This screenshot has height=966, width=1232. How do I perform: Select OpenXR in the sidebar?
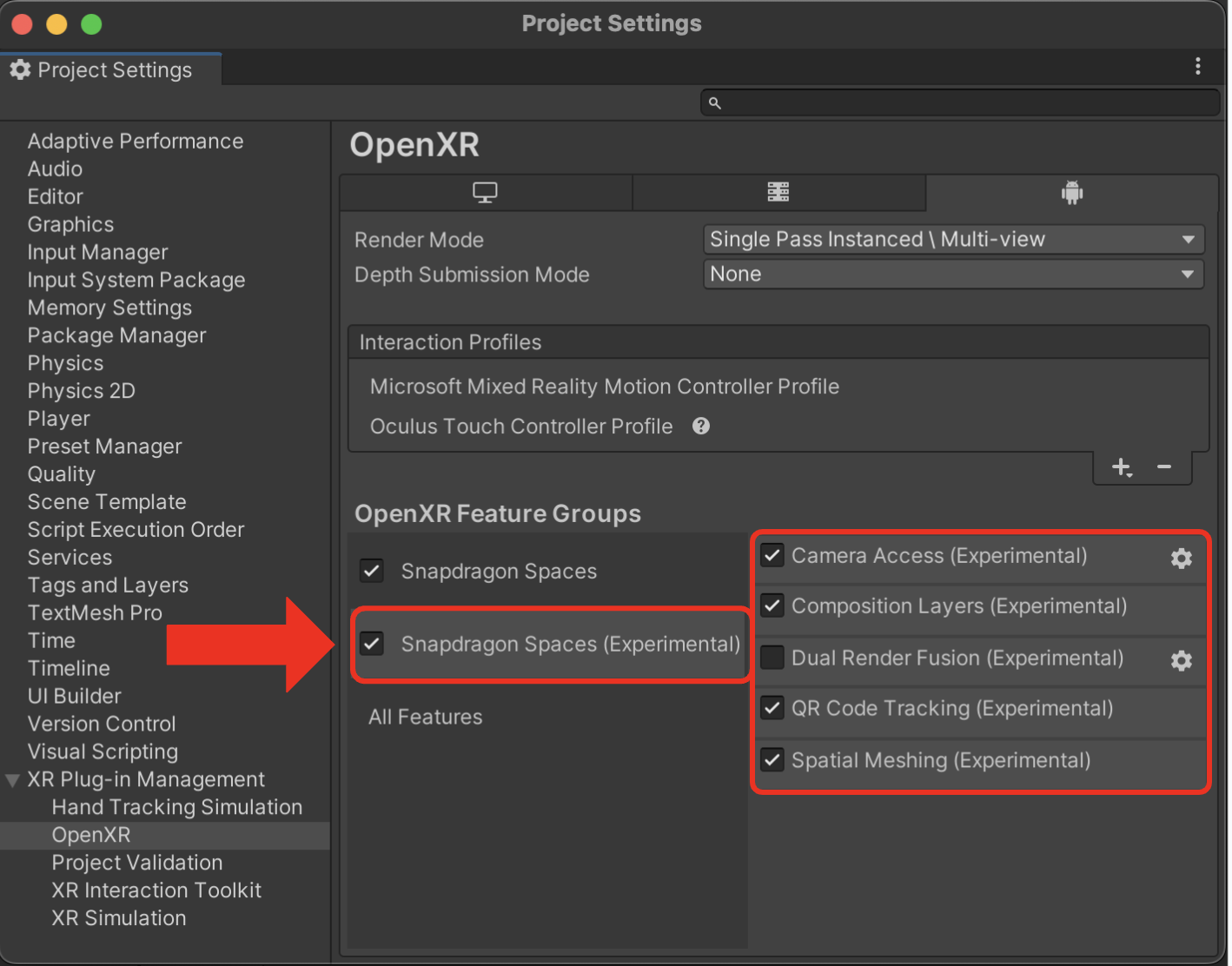[x=91, y=836]
